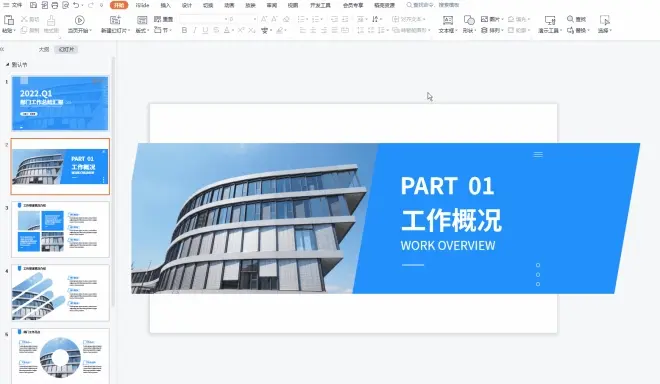Screen dimensions: 660x384
Task: Toggle Bold formatting
Action: coord(184,30)
